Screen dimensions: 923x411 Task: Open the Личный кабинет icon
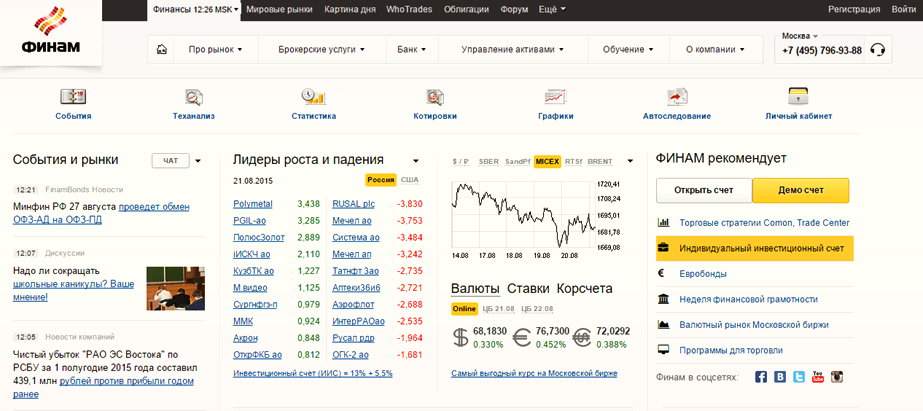pyautogui.click(x=799, y=97)
